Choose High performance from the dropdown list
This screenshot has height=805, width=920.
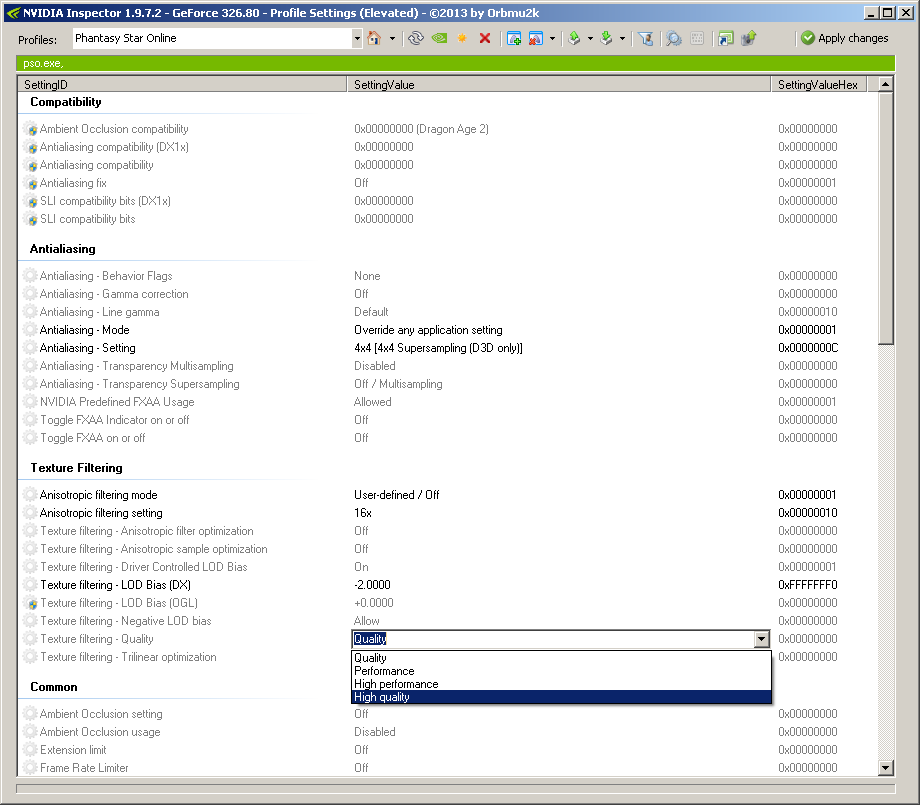562,684
